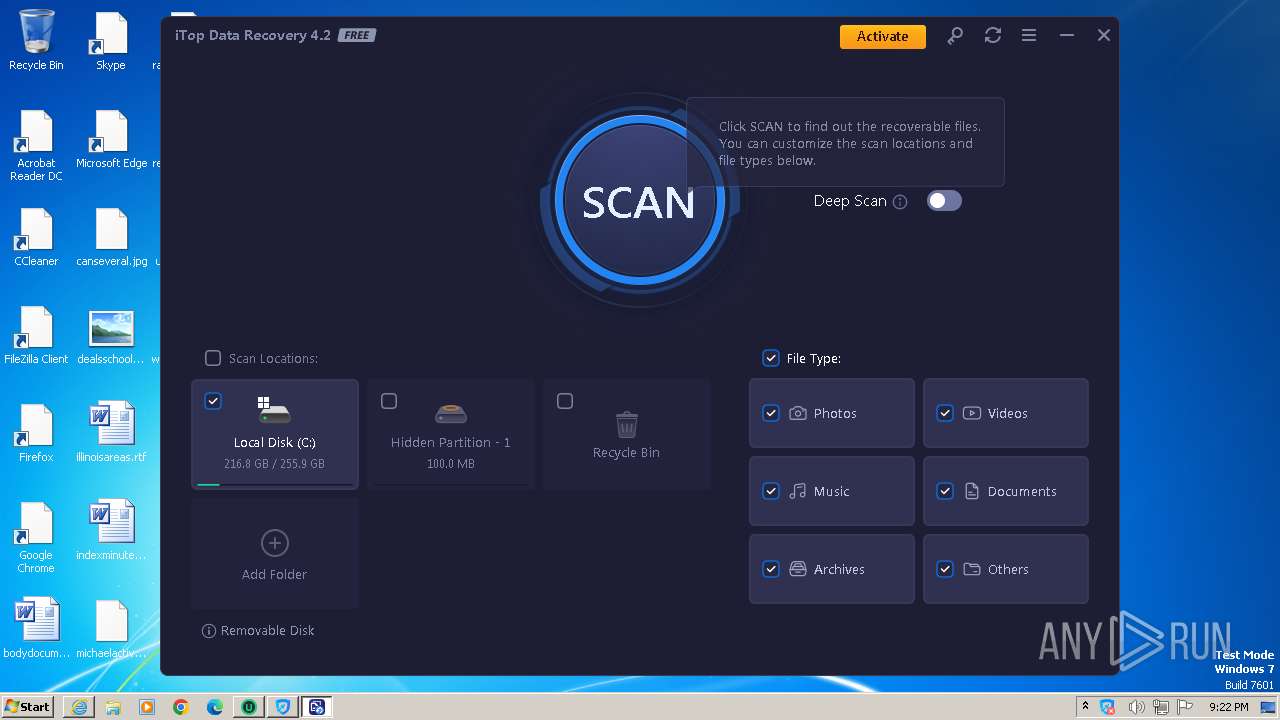Click the Add Folder plus icon

coord(274,543)
